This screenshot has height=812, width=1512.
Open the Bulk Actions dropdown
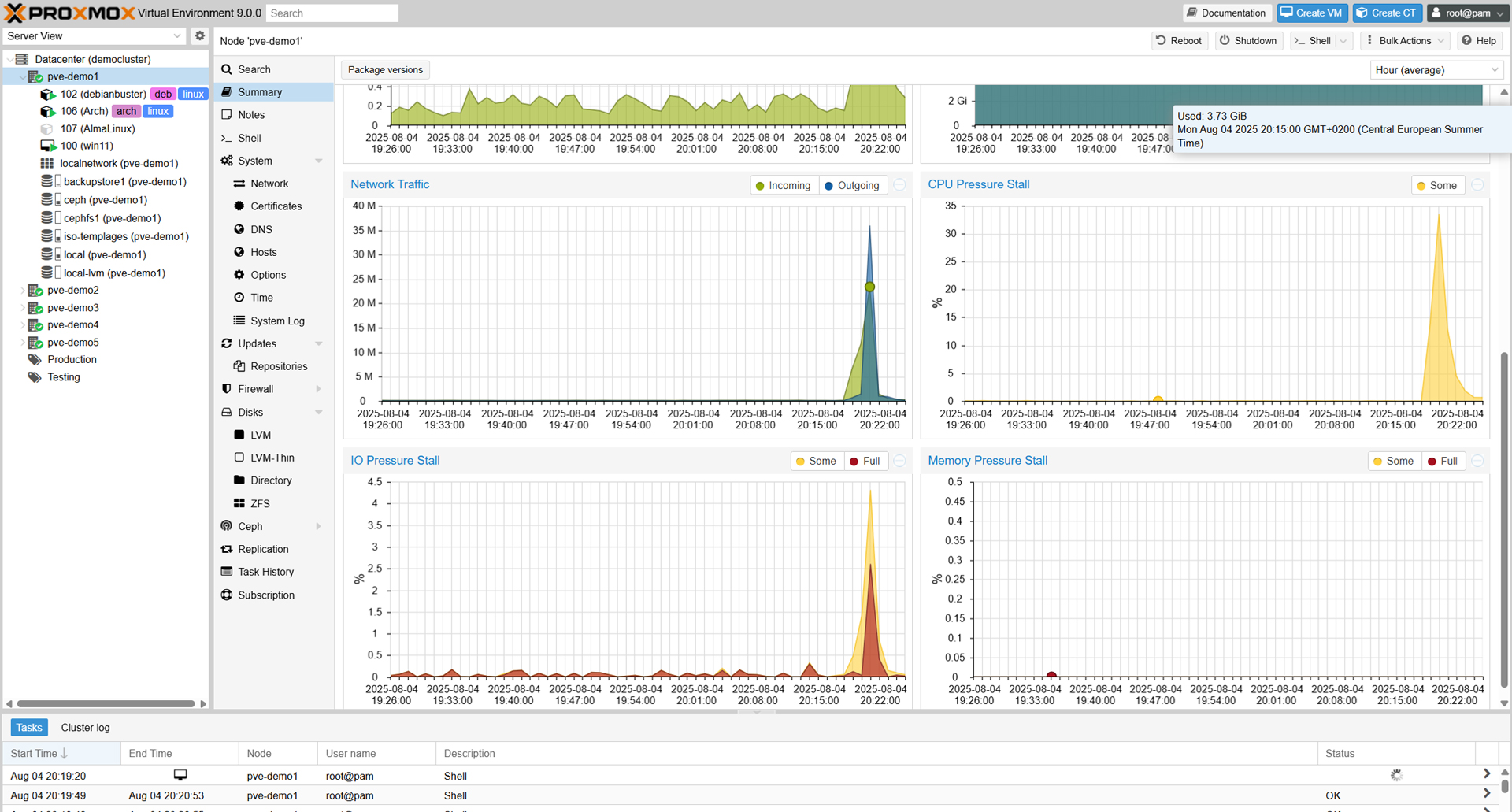tap(1405, 40)
